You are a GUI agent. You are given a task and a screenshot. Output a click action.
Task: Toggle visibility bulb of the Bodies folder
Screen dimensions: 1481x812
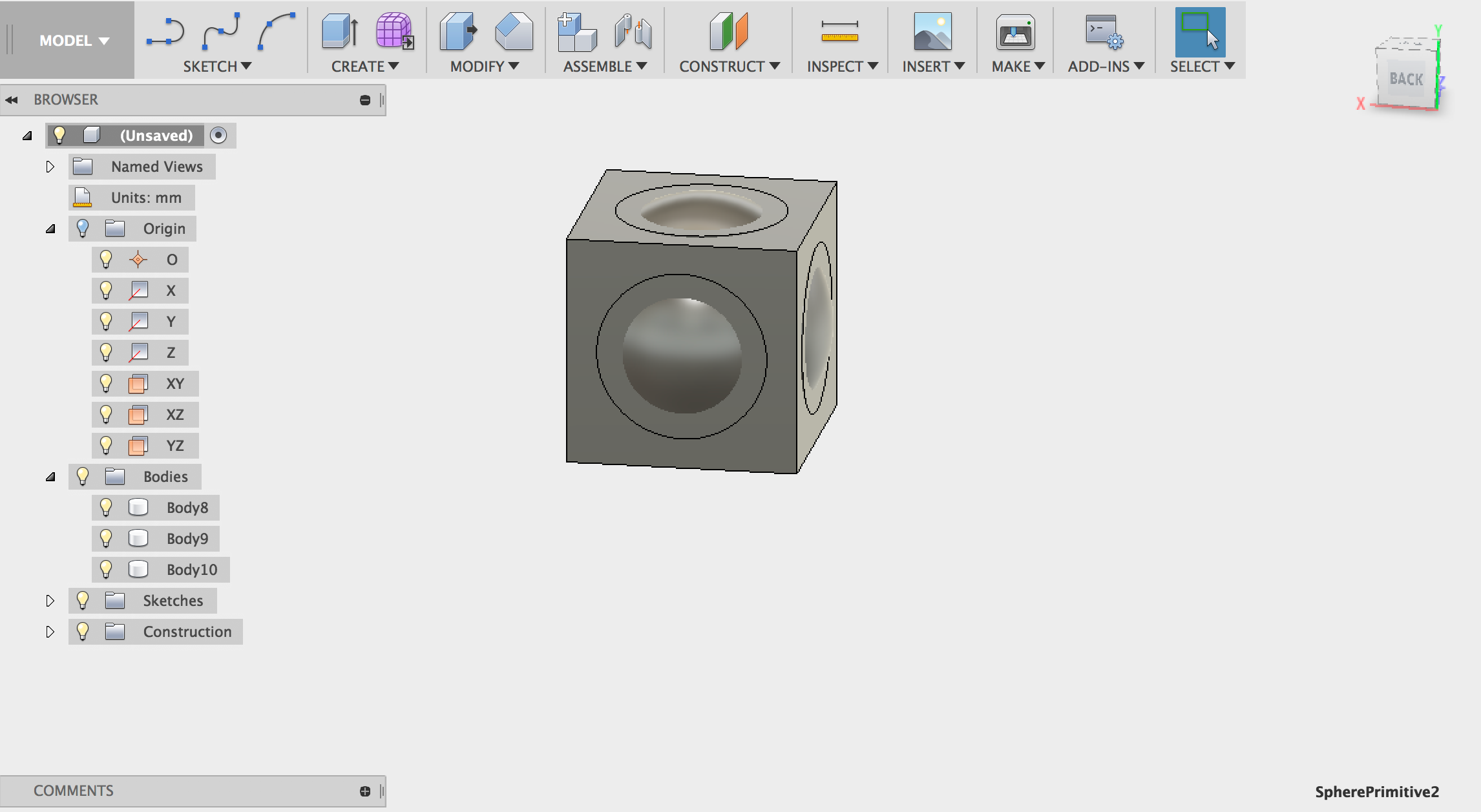click(82, 477)
